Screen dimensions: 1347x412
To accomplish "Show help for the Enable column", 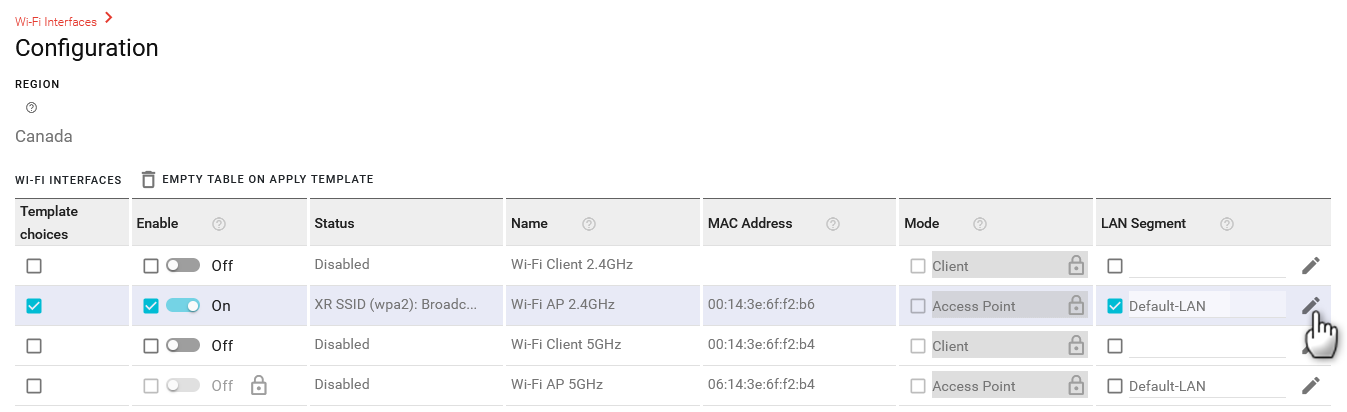I will tap(219, 224).
